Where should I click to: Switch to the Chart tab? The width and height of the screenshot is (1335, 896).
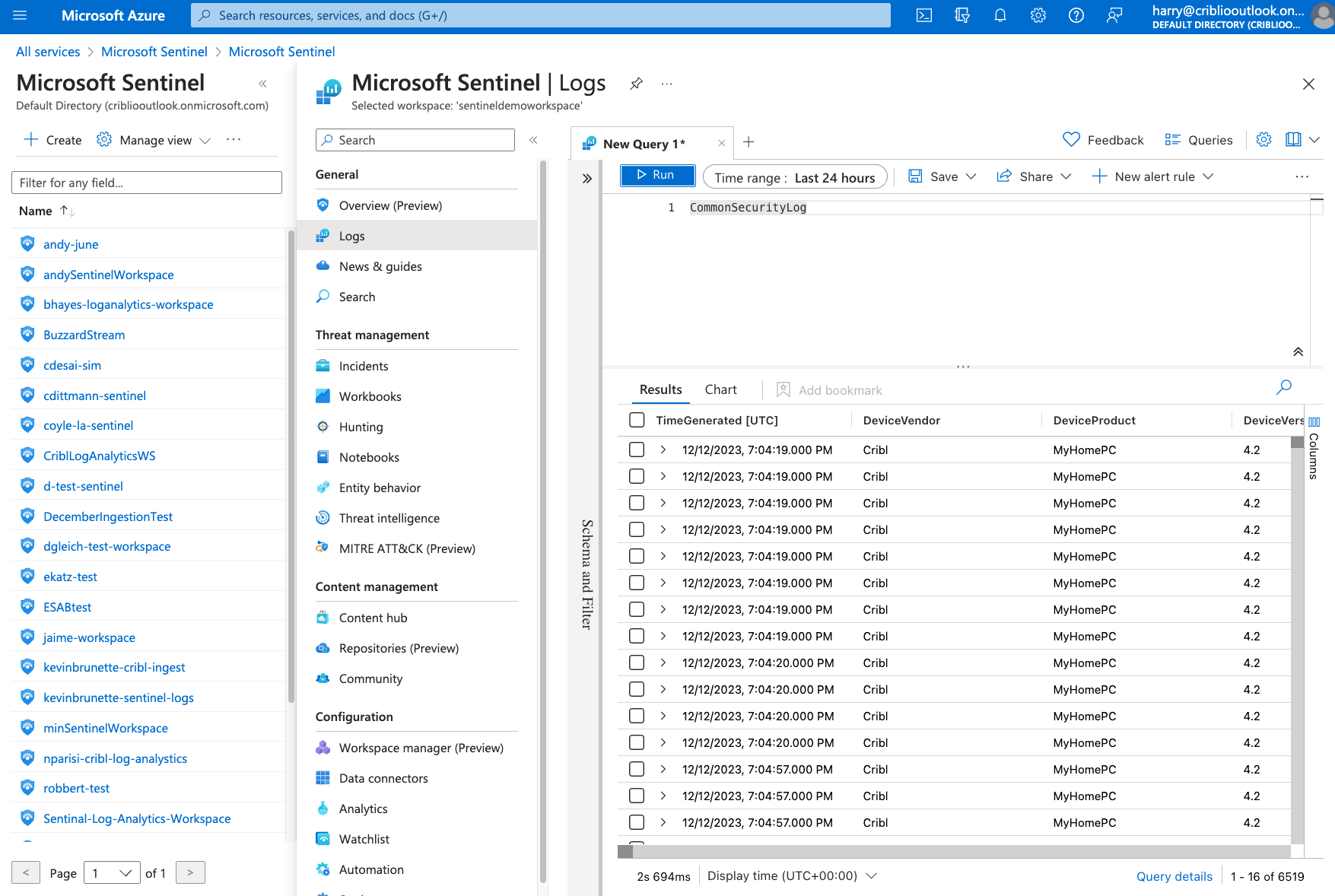tap(720, 390)
